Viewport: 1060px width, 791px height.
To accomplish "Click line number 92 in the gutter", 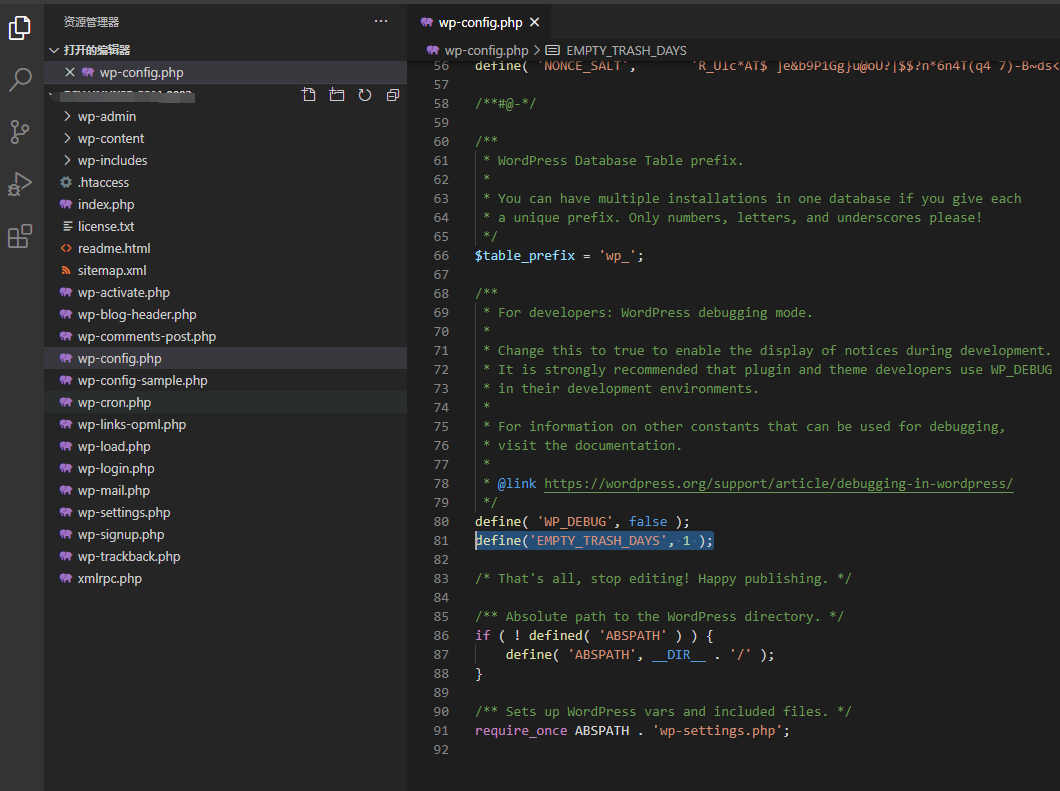I will tap(441, 749).
